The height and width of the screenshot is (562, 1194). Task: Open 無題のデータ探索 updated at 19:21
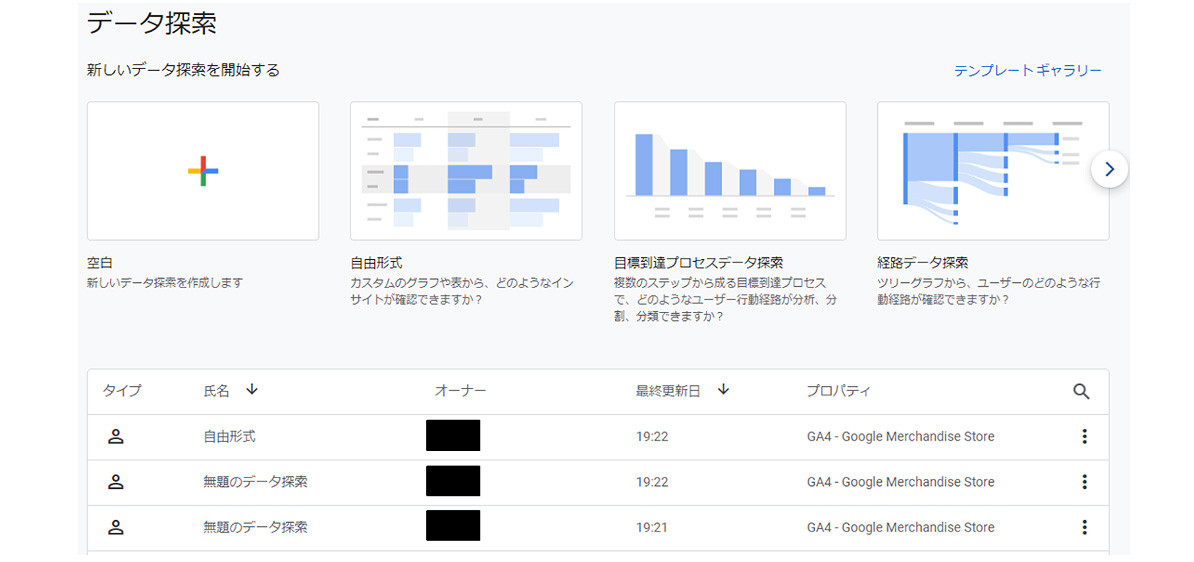coord(256,527)
